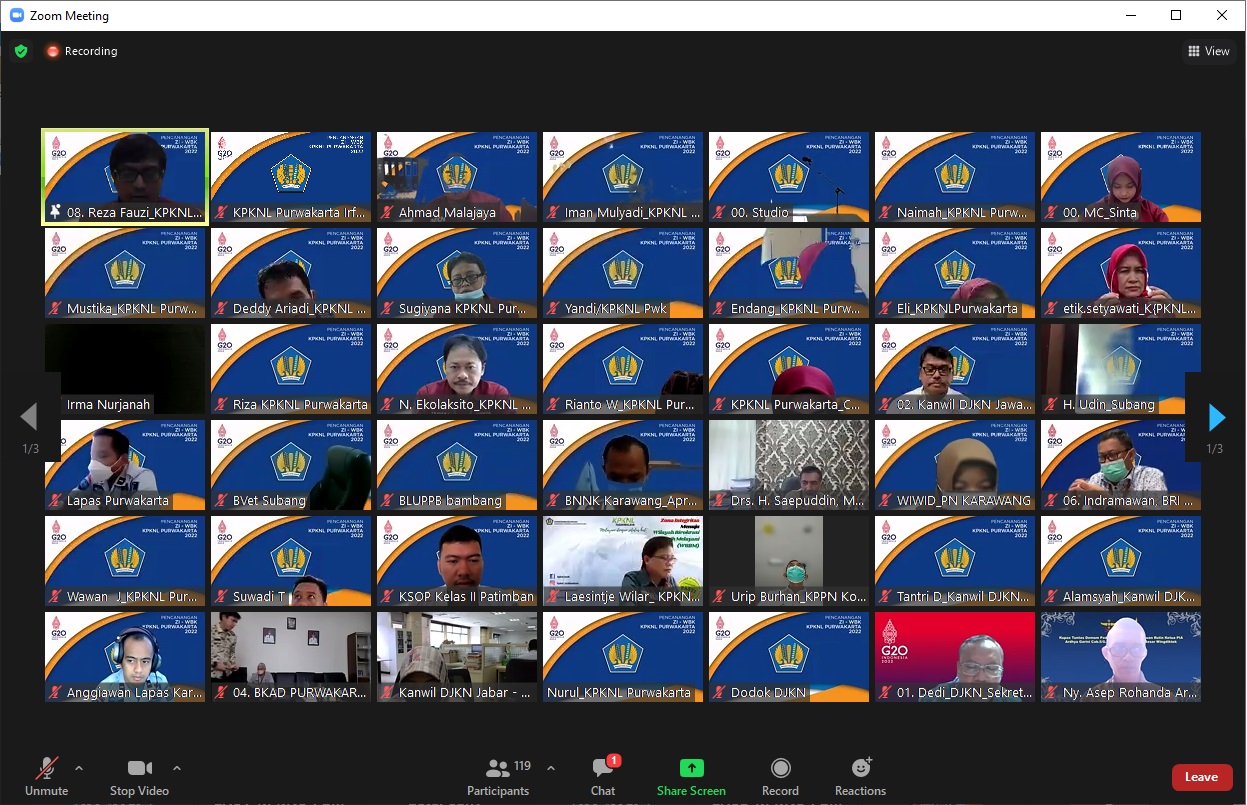Click the Zoom logo in title bar
The height and width of the screenshot is (805, 1247).
pos(17,16)
